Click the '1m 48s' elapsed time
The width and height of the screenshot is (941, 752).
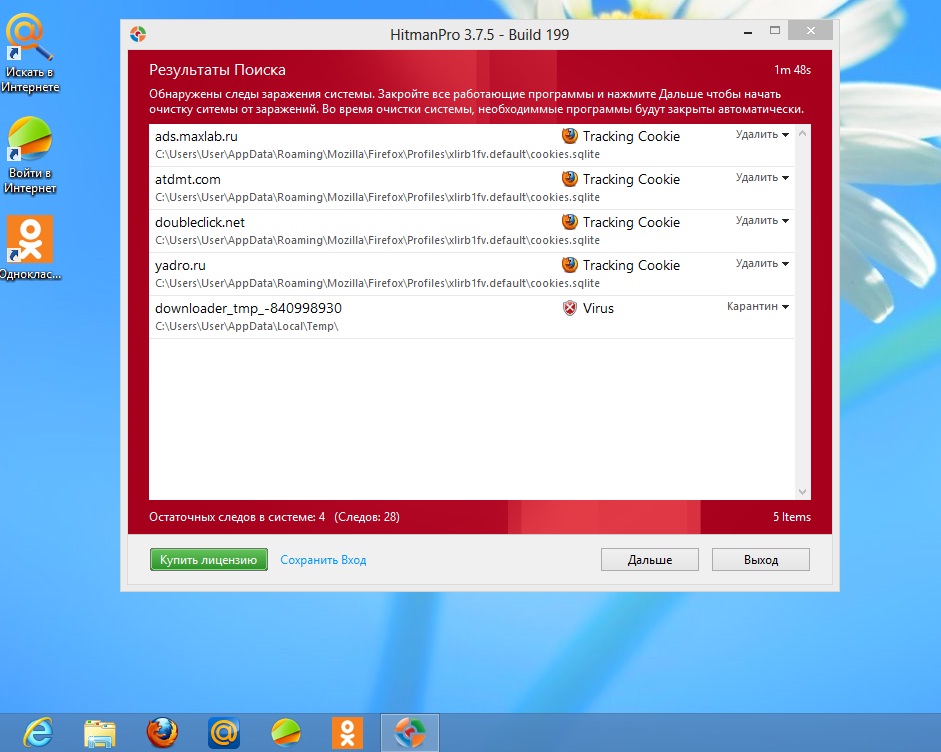pos(792,70)
